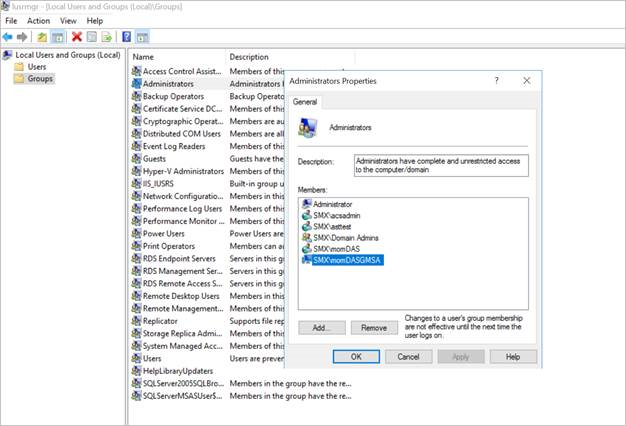Click the Back arrow toolbar icon
The image size is (626, 426).
8,37
